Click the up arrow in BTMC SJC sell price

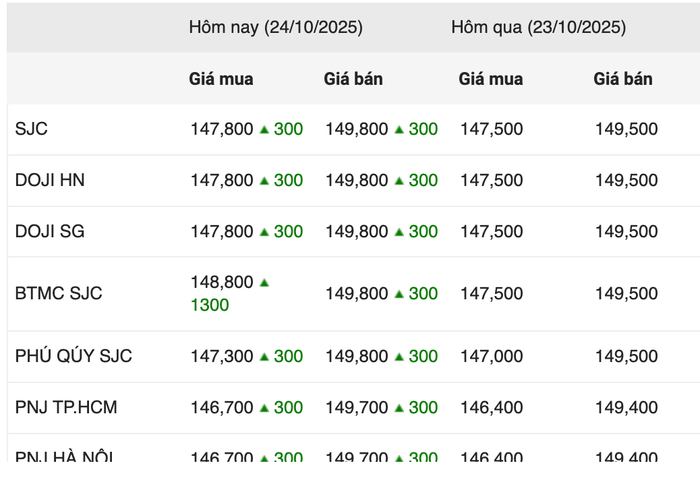point(399,294)
